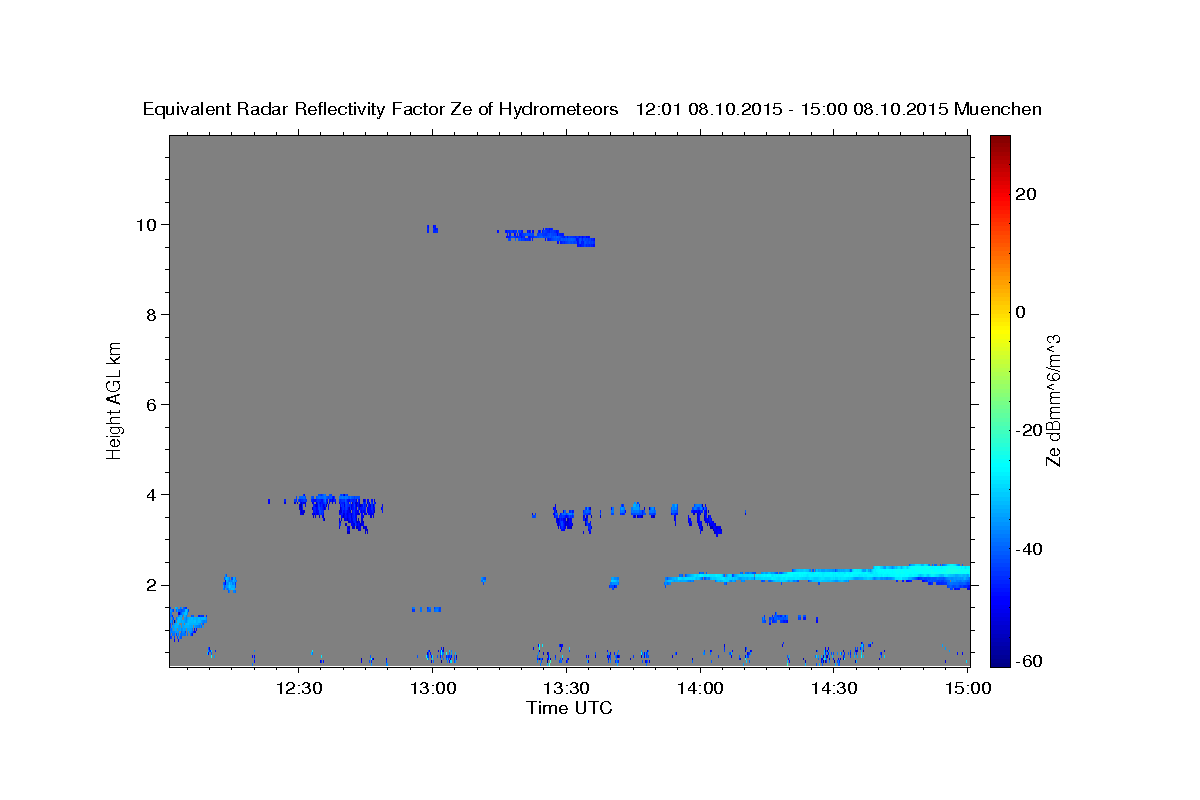Click the blue cloud echo at 12:35 near 4 km

tap(337, 511)
